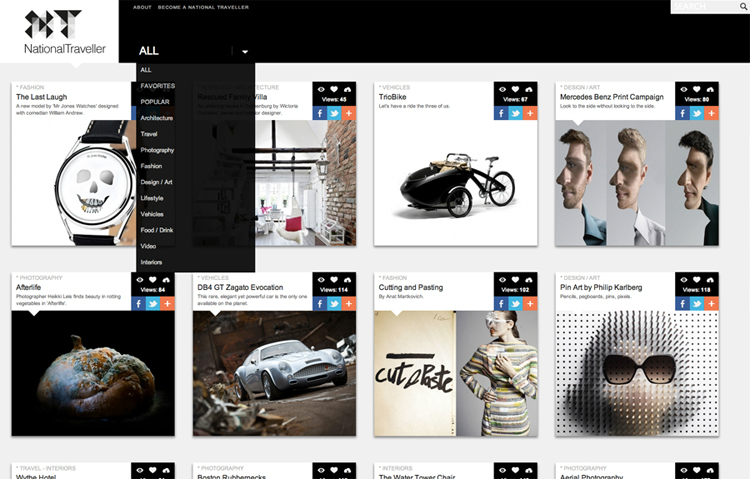This screenshot has height=479, width=750.
Task: Share Cutting and Pasting on Facebook
Action: 501,304
